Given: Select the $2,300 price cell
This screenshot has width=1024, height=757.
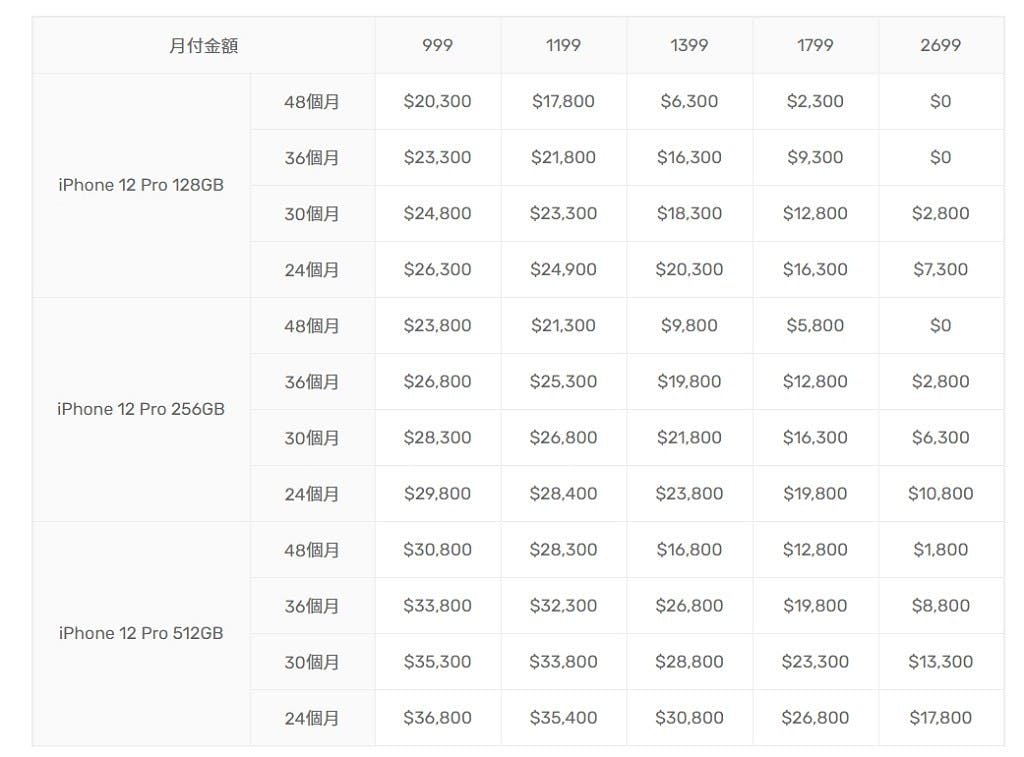Looking at the screenshot, I should (815, 101).
